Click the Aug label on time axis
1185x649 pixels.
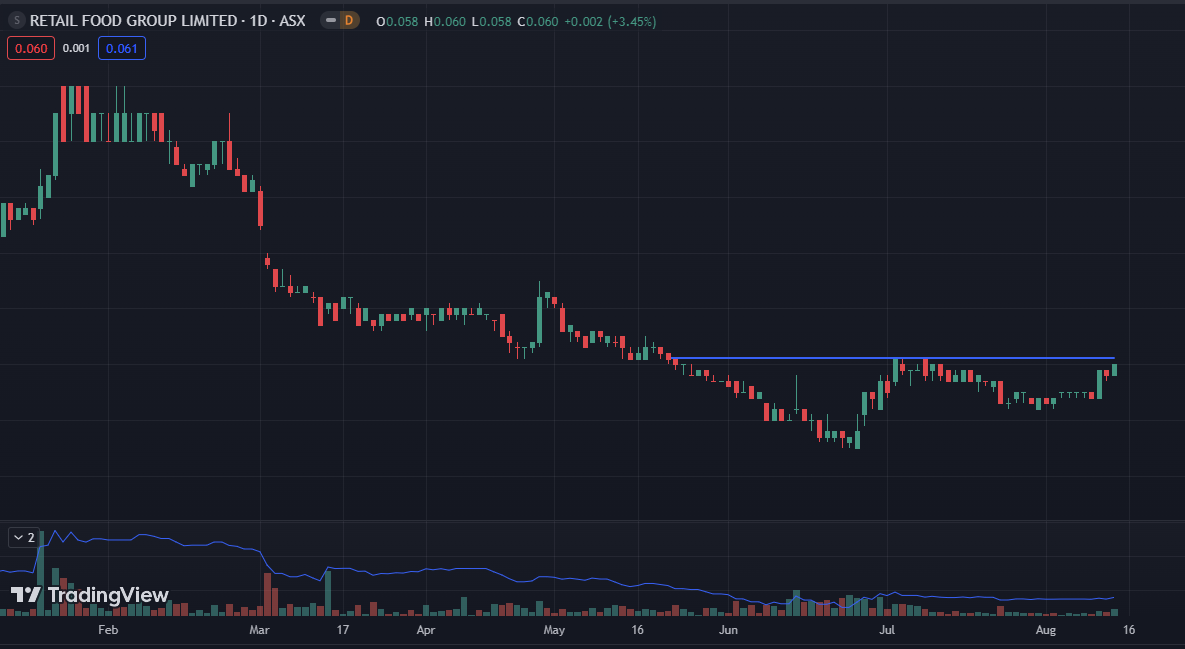click(1045, 629)
